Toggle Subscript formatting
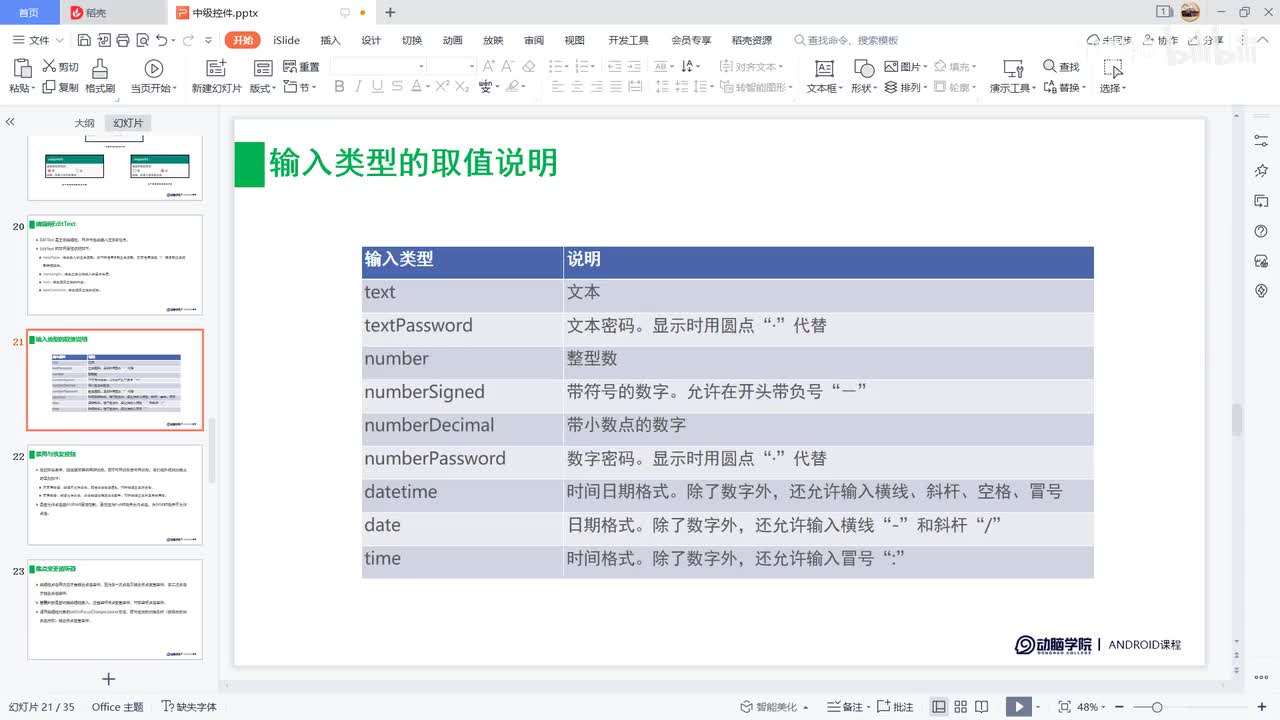The height and width of the screenshot is (720, 1280). click(461, 87)
